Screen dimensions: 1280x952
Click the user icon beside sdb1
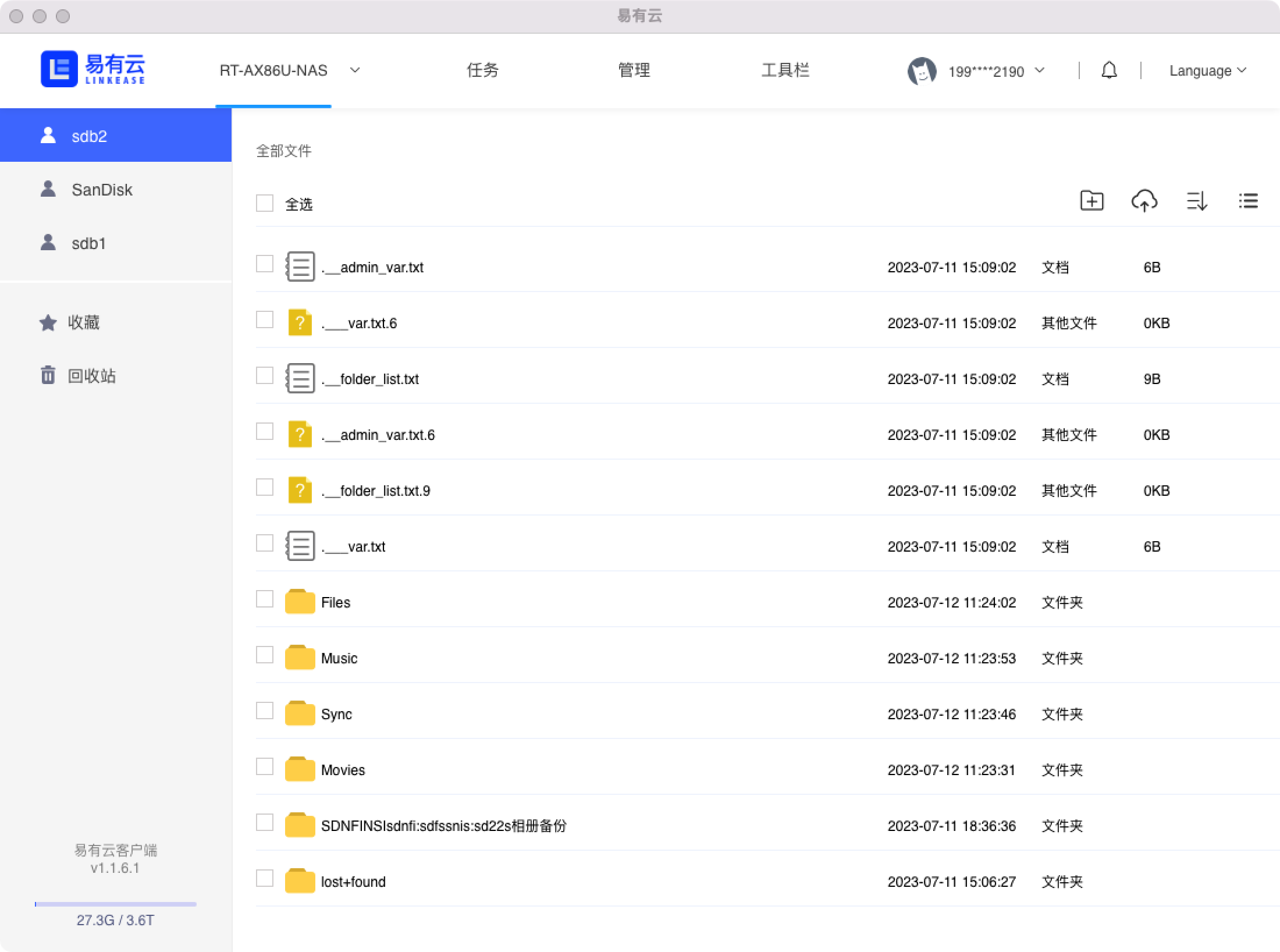coord(48,243)
